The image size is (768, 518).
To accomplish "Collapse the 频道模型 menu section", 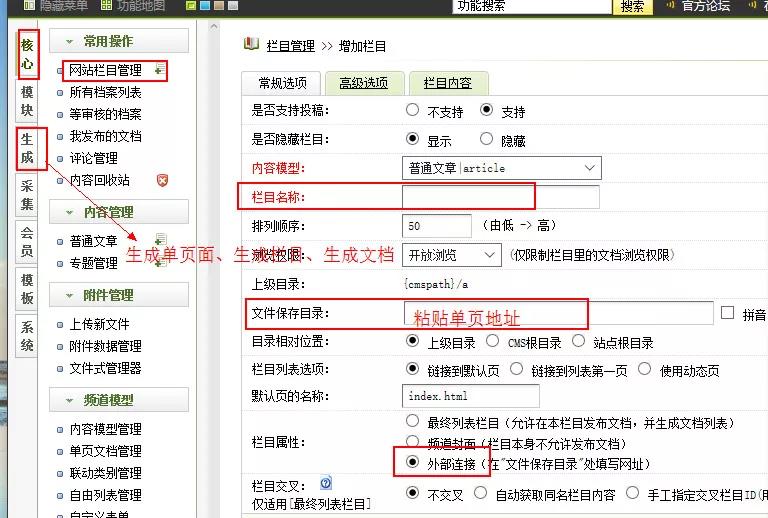I will [x=119, y=400].
